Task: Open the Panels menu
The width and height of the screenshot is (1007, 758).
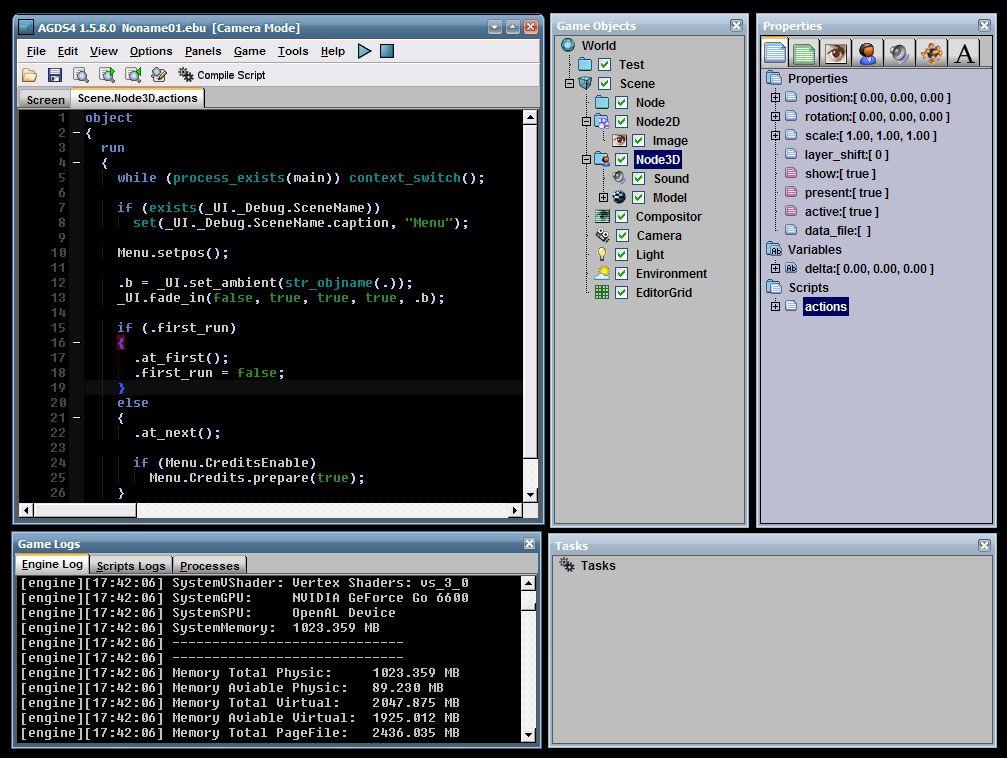Action: pos(203,51)
